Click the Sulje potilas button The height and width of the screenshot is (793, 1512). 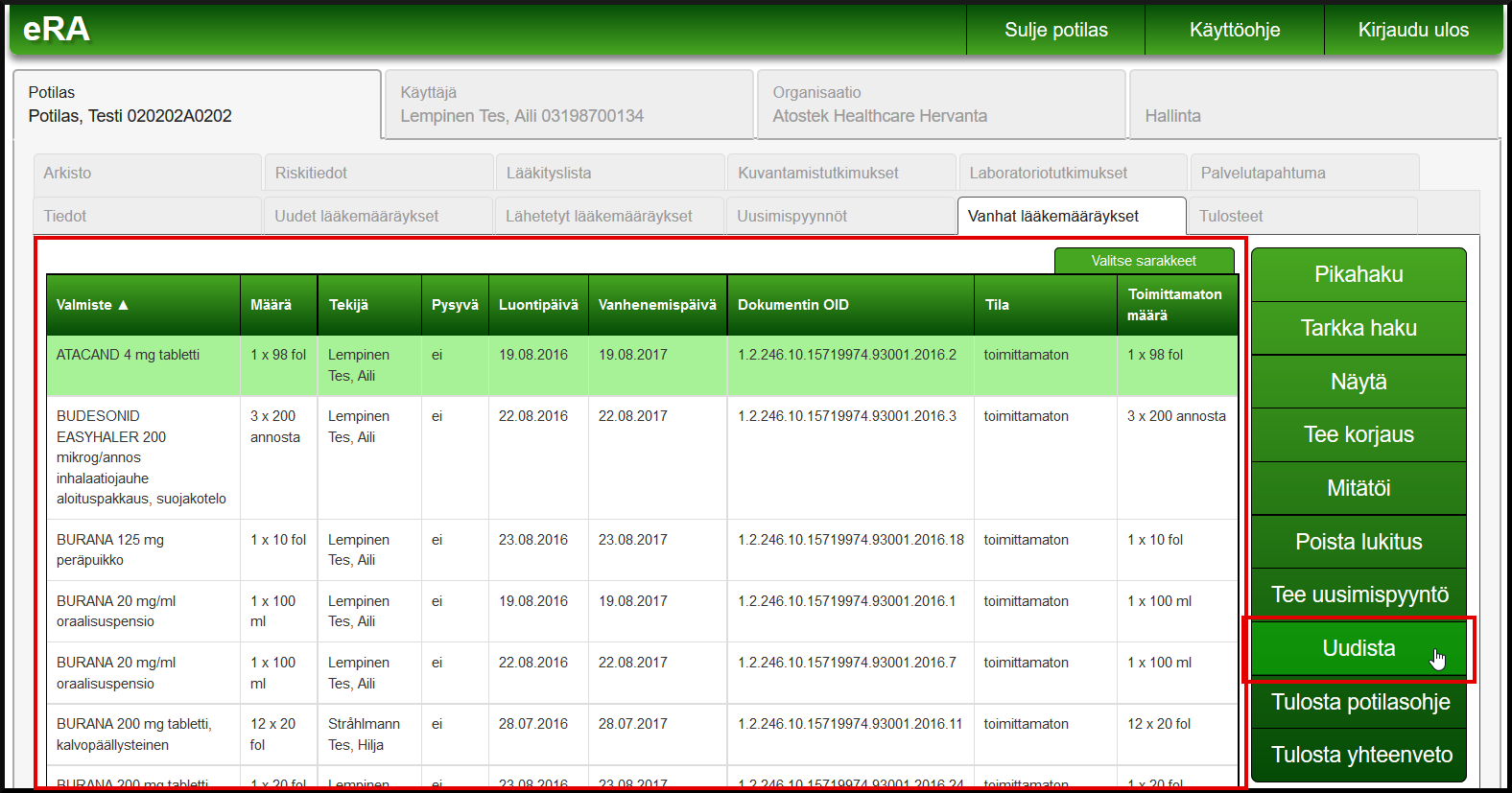tap(1055, 30)
